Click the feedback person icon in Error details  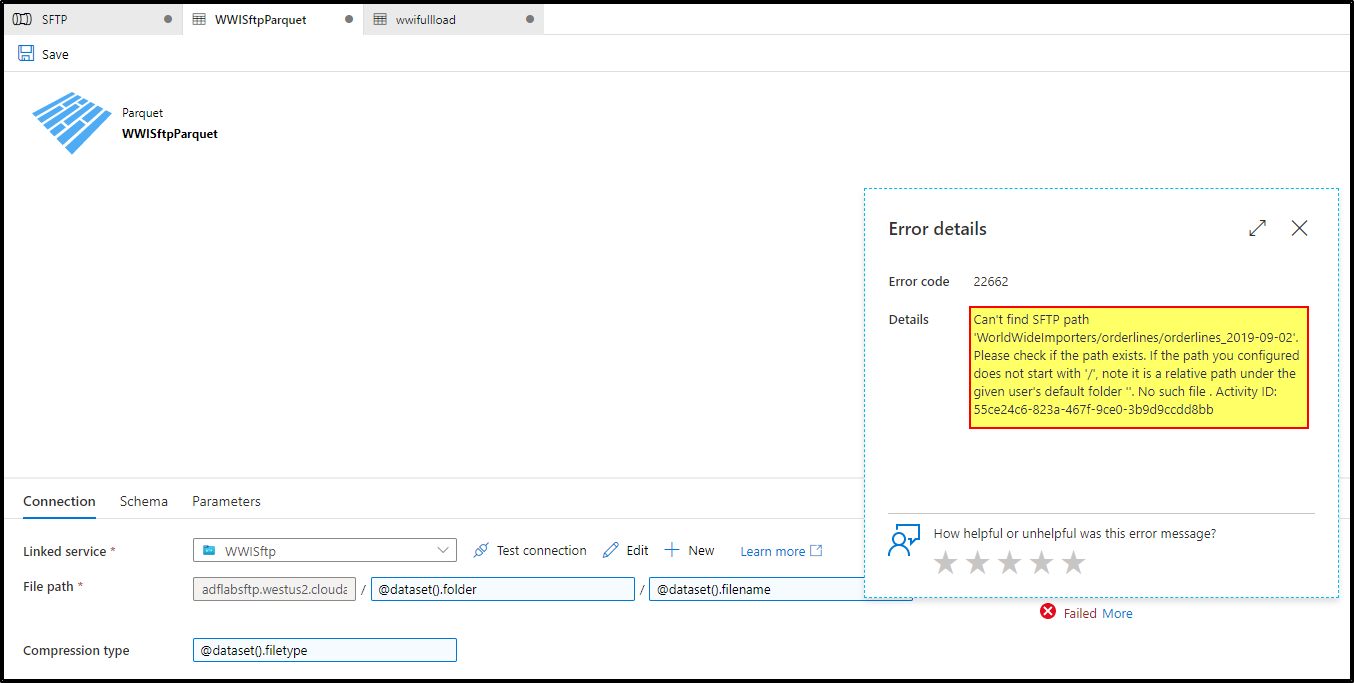(x=903, y=540)
